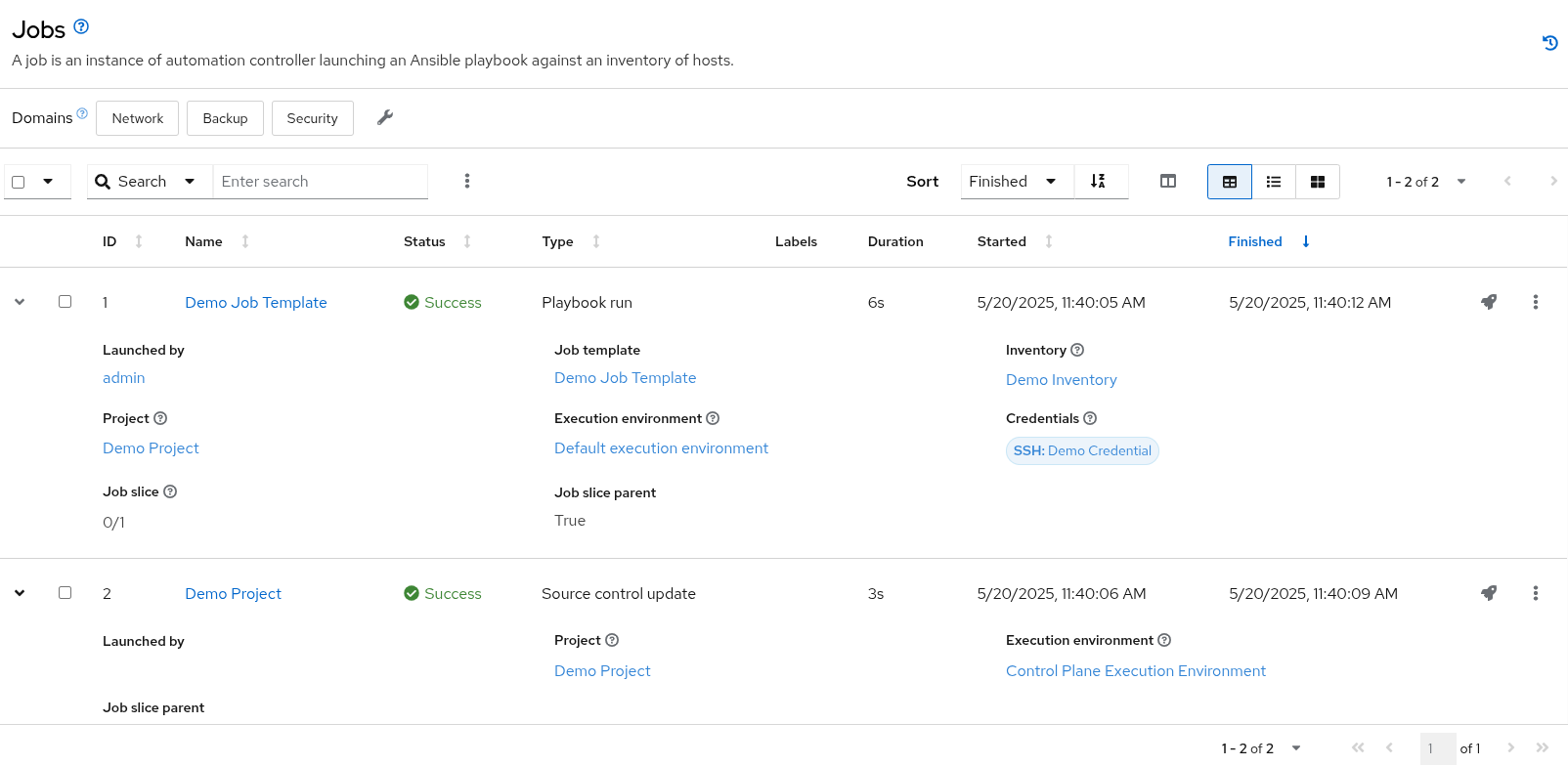
Task: Select the Security domain filter
Action: coord(312,118)
